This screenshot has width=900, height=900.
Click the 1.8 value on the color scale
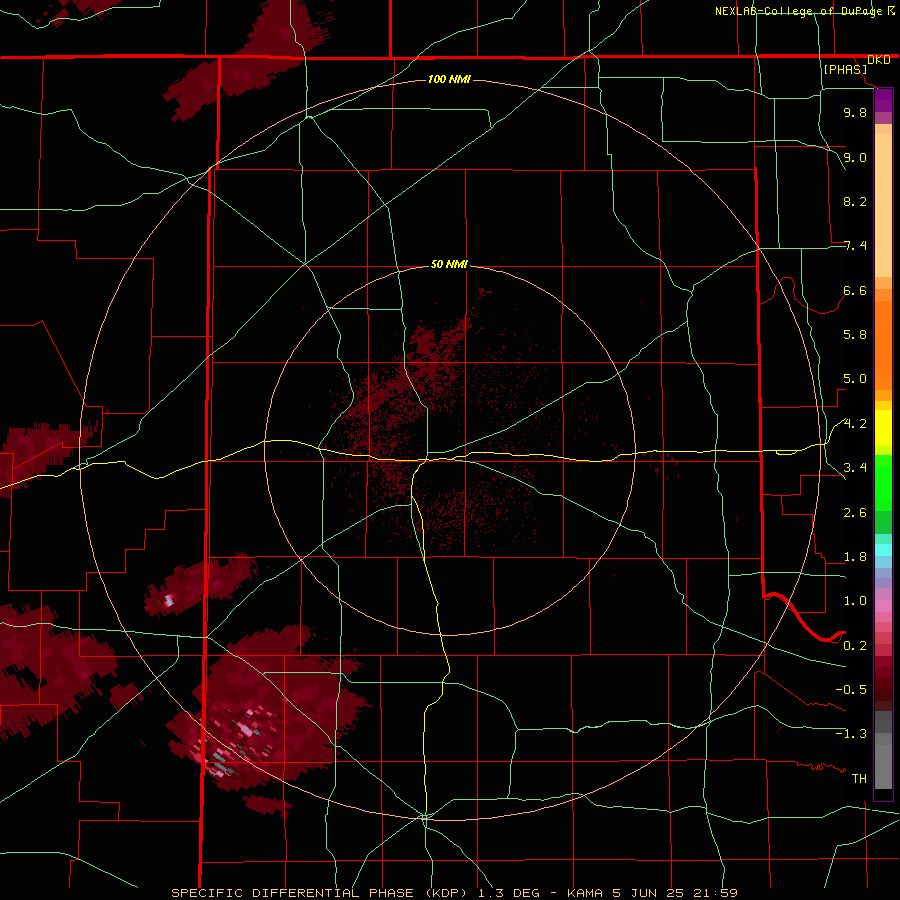click(855, 557)
